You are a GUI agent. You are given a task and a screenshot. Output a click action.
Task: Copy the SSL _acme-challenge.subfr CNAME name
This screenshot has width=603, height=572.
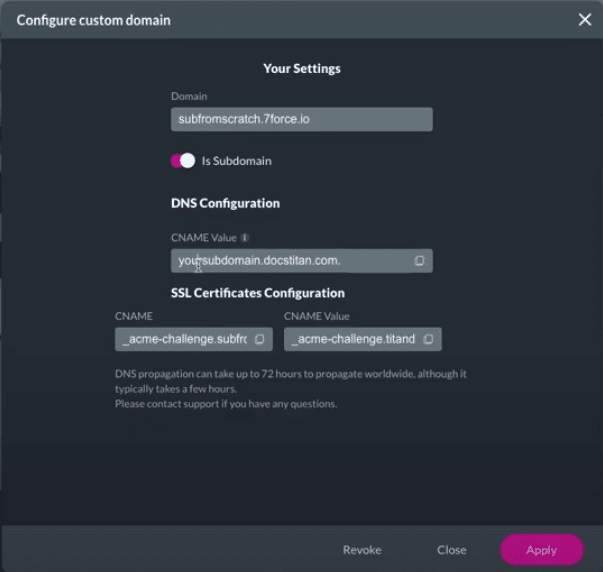tap(259, 340)
